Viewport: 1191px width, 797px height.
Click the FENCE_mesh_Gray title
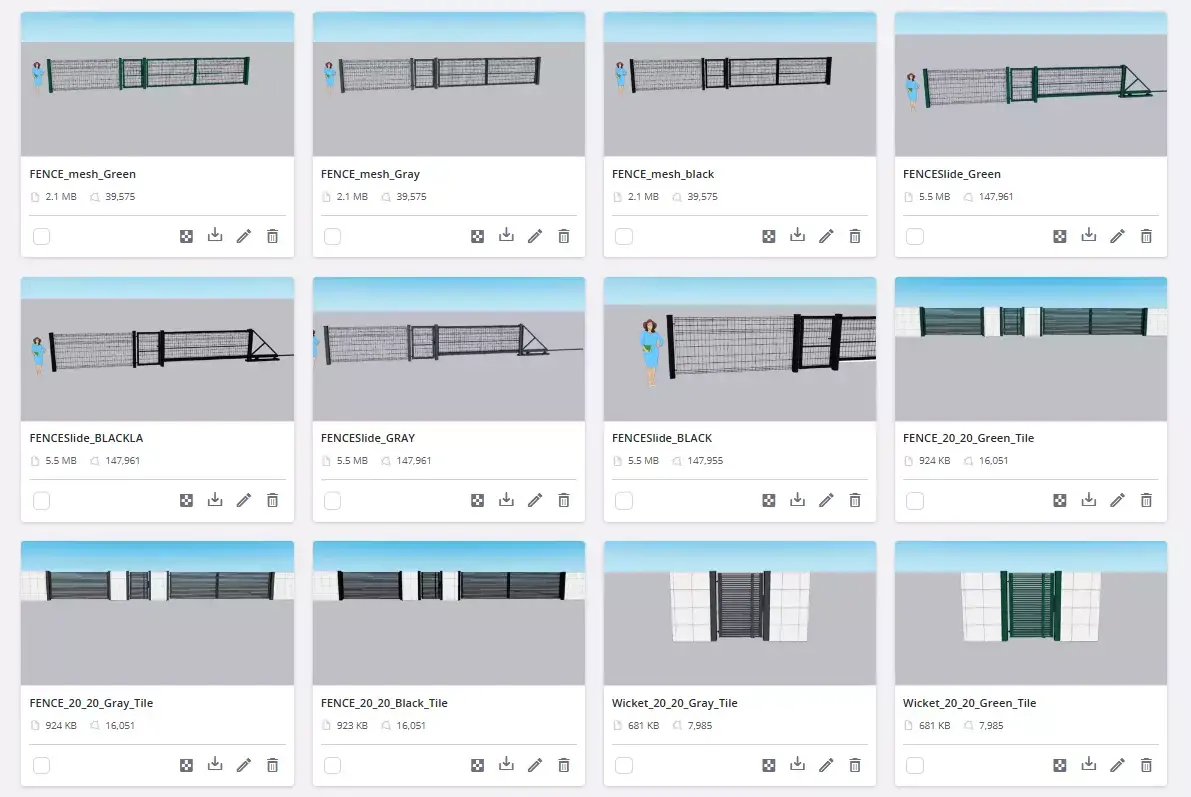370,174
